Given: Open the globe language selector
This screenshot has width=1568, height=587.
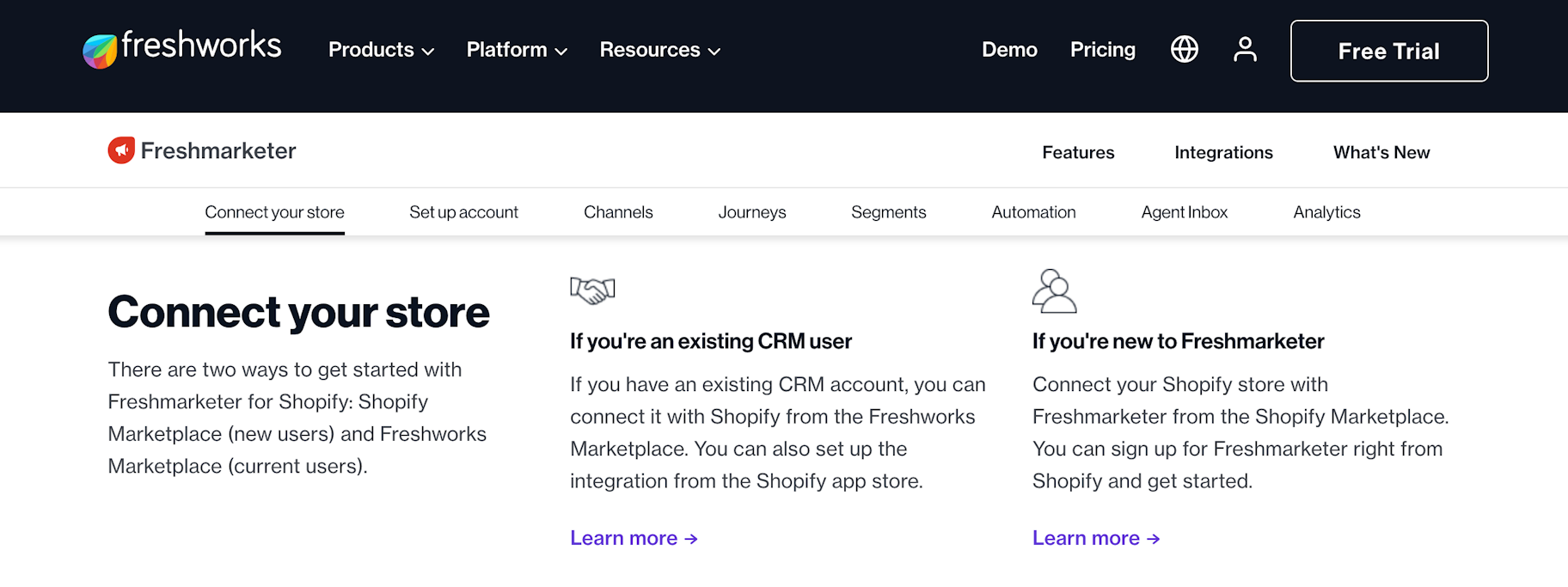Looking at the screenshot, I should (x=1184, y=50).
